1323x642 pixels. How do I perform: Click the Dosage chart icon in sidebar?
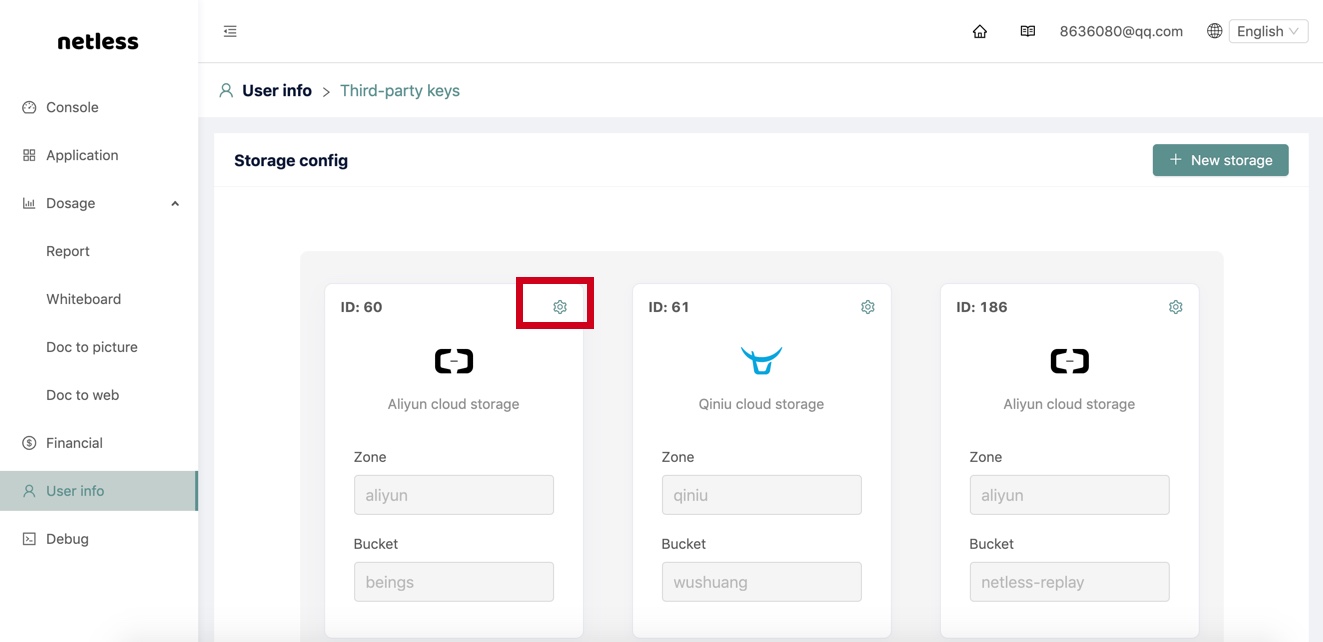coord(29,203)
